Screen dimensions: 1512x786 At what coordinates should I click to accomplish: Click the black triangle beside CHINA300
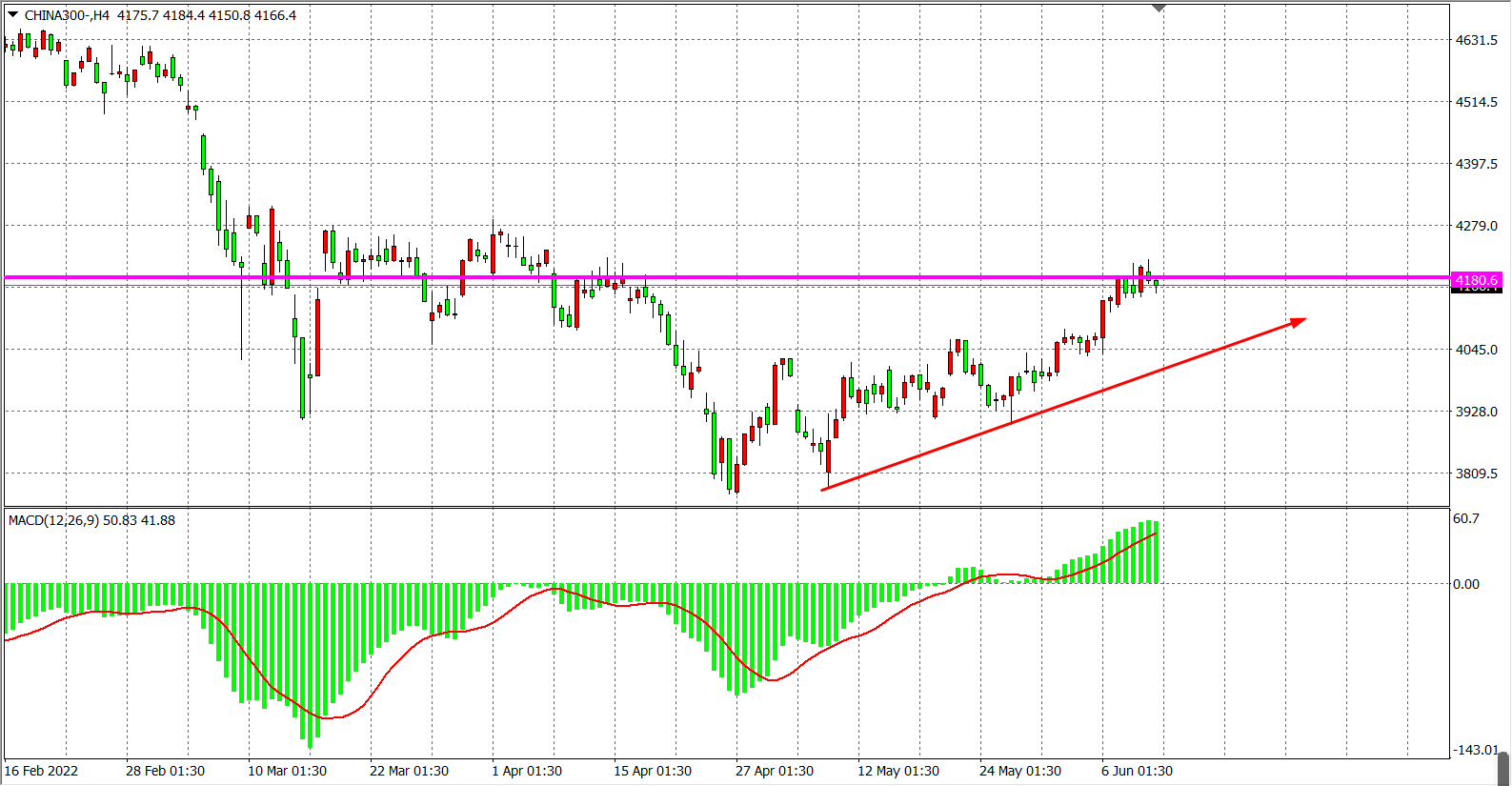pyautogui.click(x=12, y=14)
